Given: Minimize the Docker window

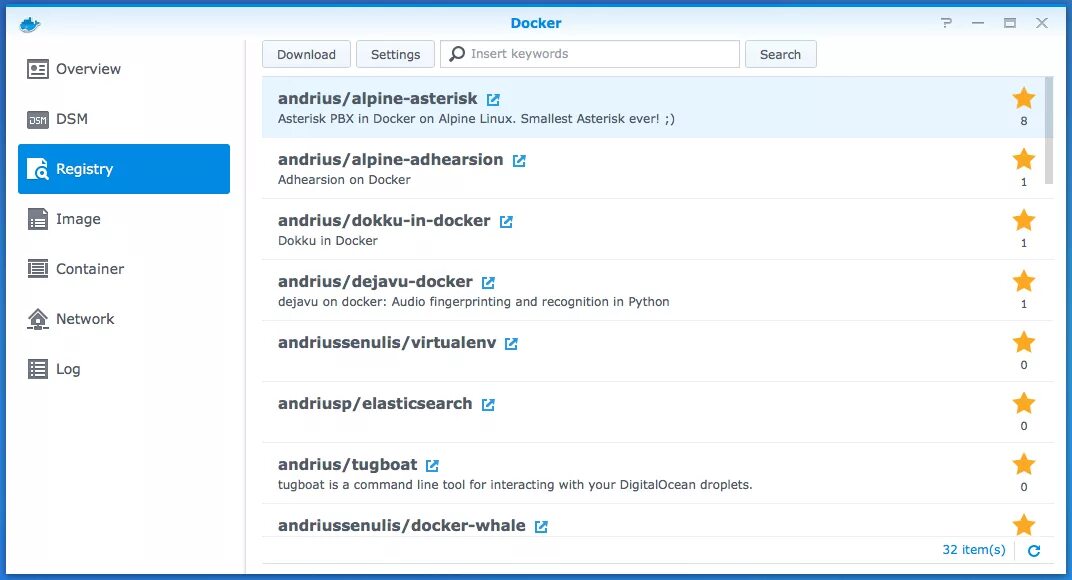Looking at the screenshot, I should (978, 23).
